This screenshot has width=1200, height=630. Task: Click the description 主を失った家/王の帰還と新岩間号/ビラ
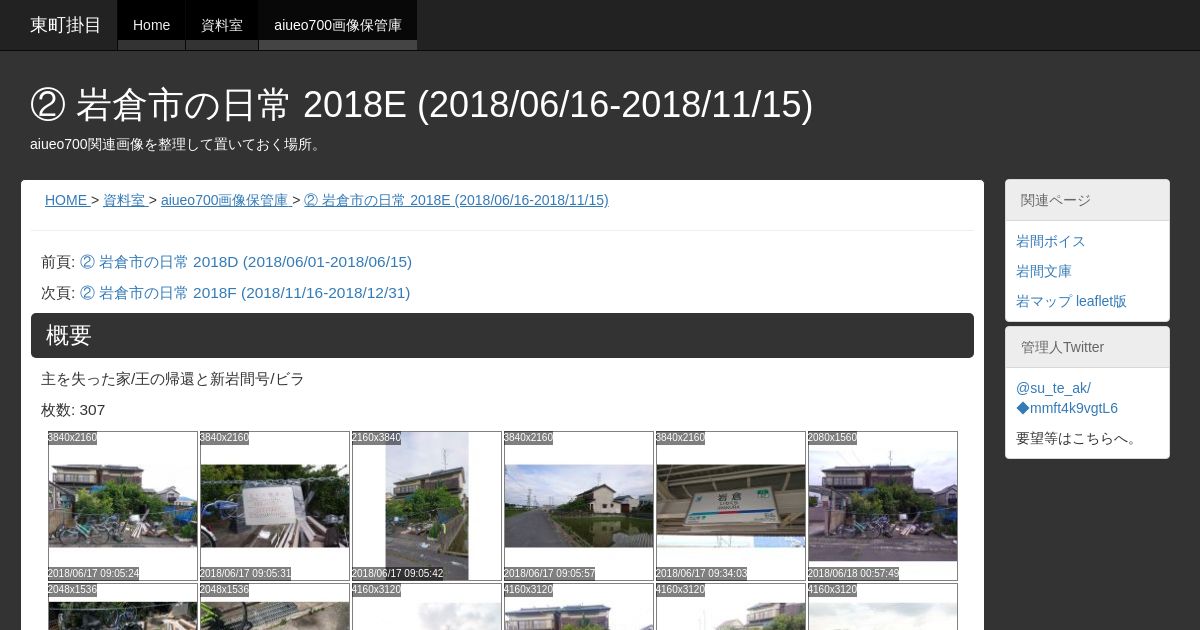pos(173,379)
